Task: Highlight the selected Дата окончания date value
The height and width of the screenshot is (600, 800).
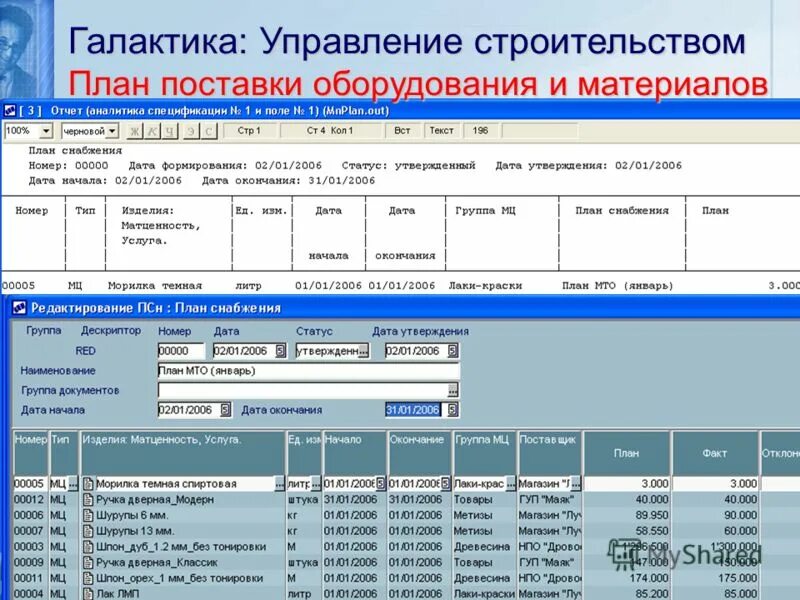Action: tap(412, 410)
